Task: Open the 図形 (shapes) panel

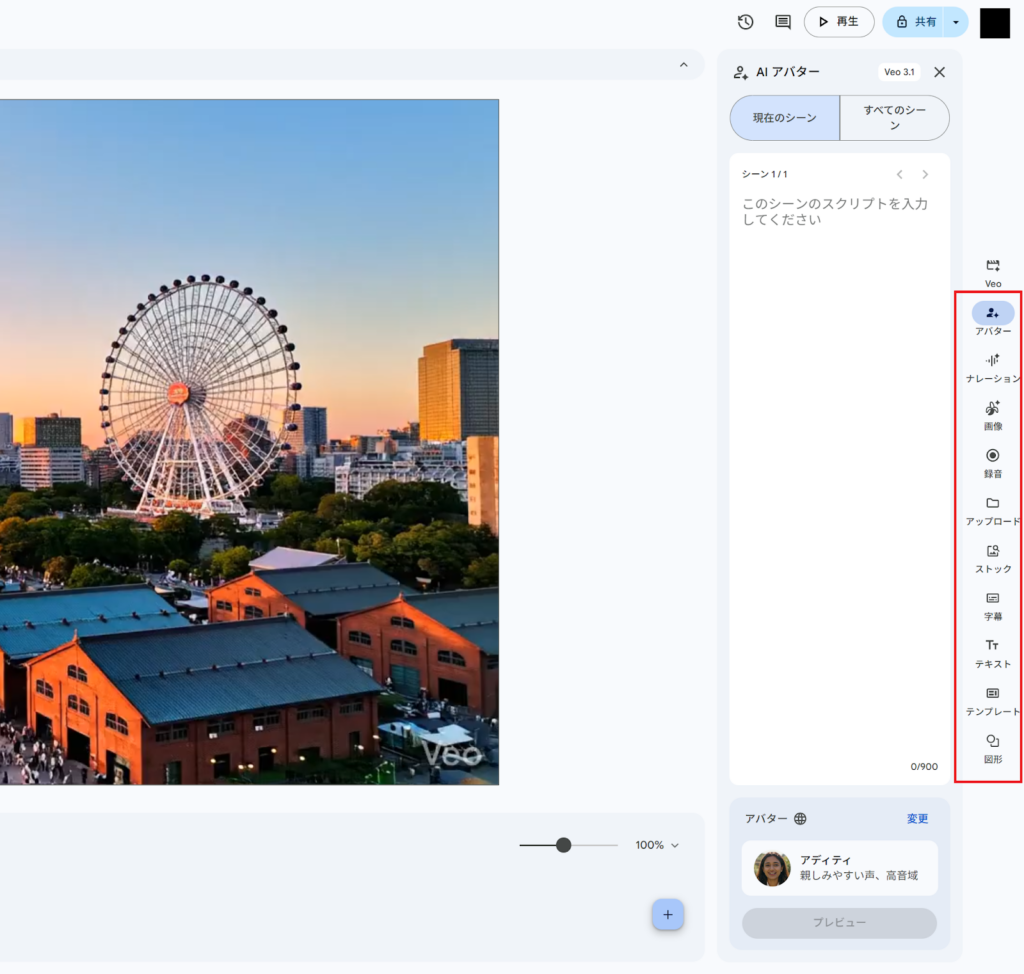Action: 992,745
